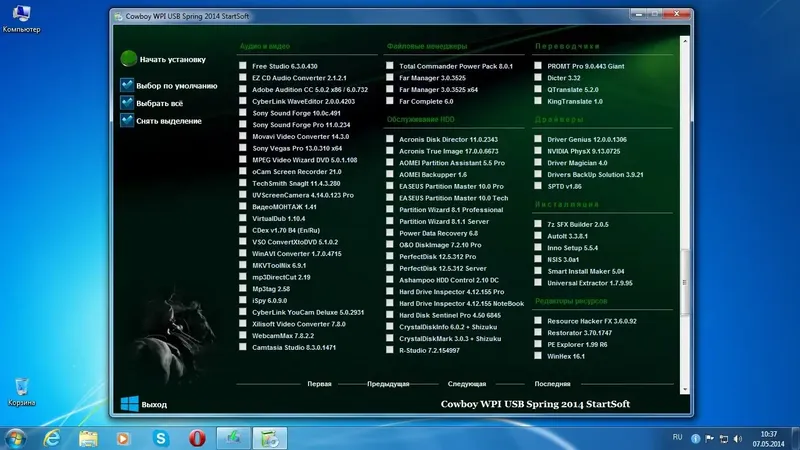The height and width of the screenshot is (450, 800).
Task: Click Smart Install Maker 5.04 text
Action: pos(586,271)
